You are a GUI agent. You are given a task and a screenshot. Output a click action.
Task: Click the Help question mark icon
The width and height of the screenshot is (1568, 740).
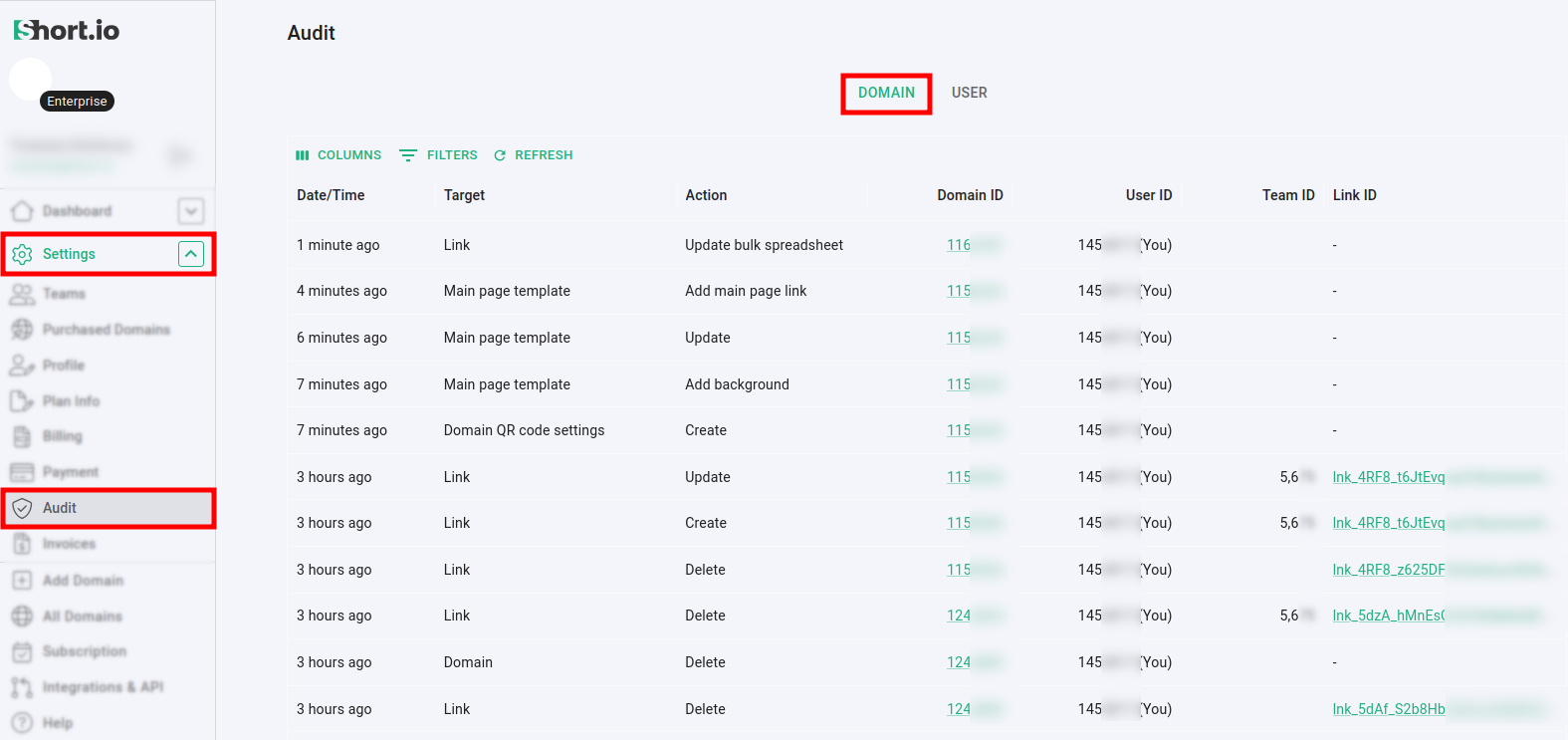tap(22, 723)
